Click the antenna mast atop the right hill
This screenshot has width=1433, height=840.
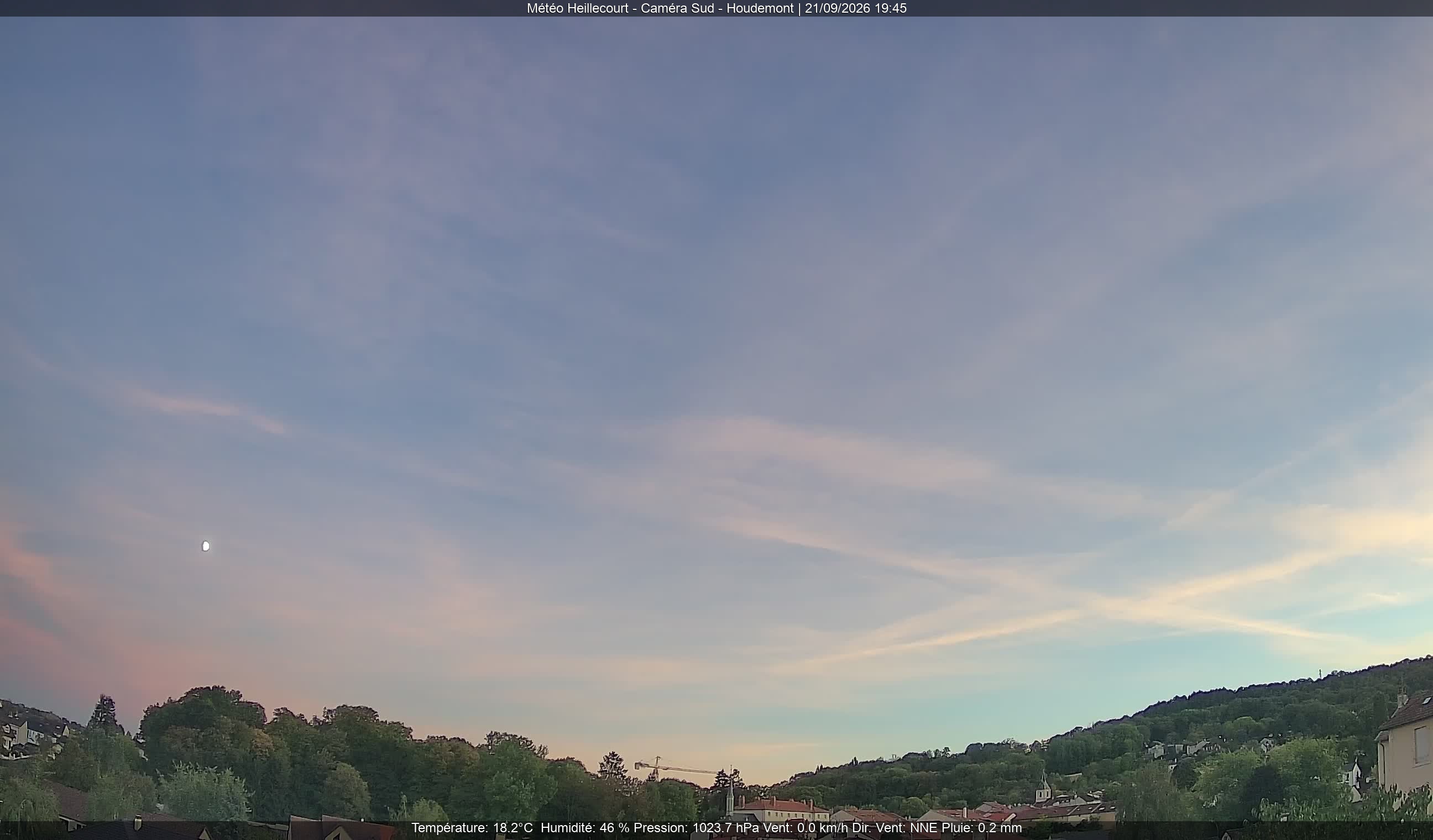[x=1319, y=674]
